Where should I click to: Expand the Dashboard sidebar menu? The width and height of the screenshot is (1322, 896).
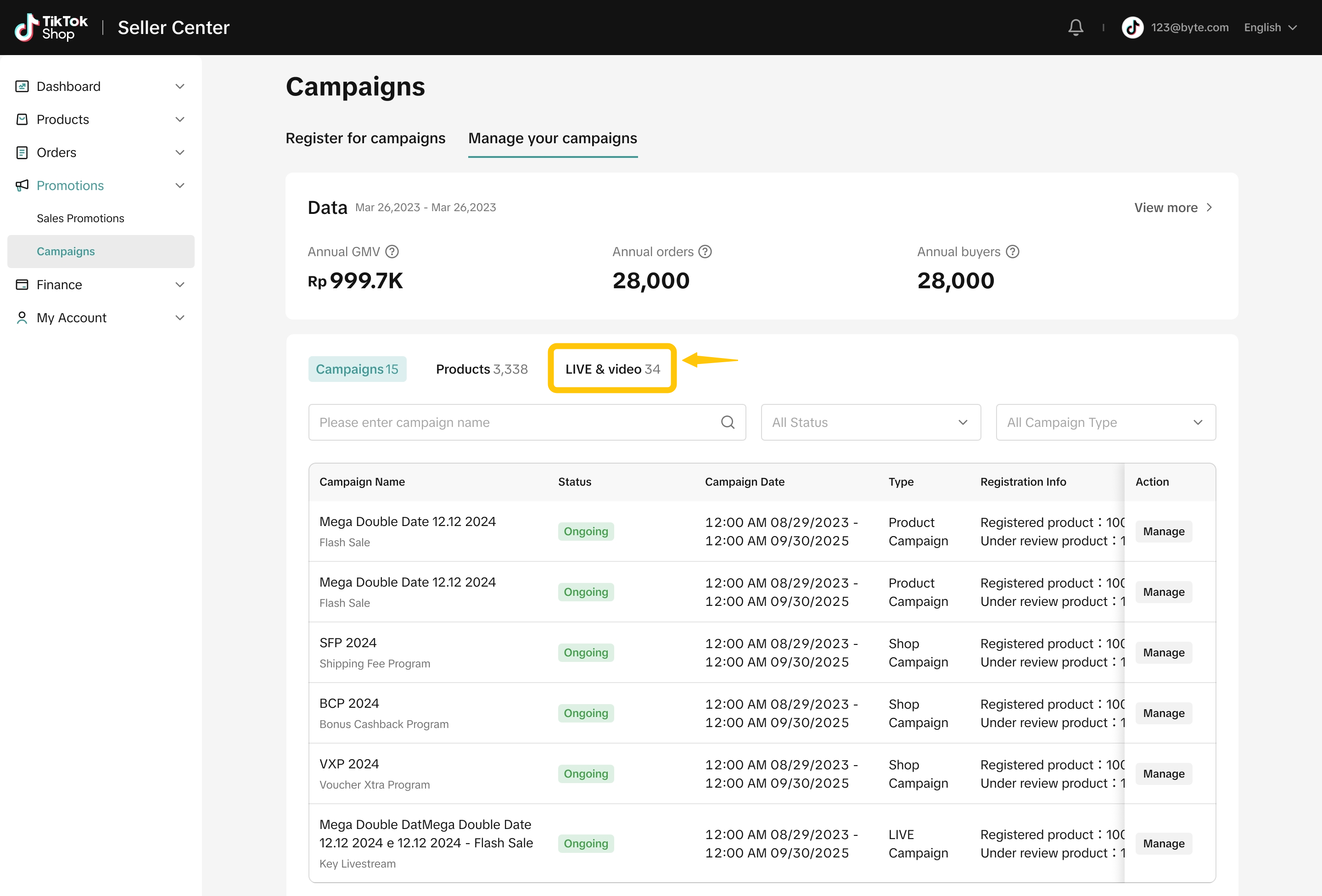coord(180,86)
